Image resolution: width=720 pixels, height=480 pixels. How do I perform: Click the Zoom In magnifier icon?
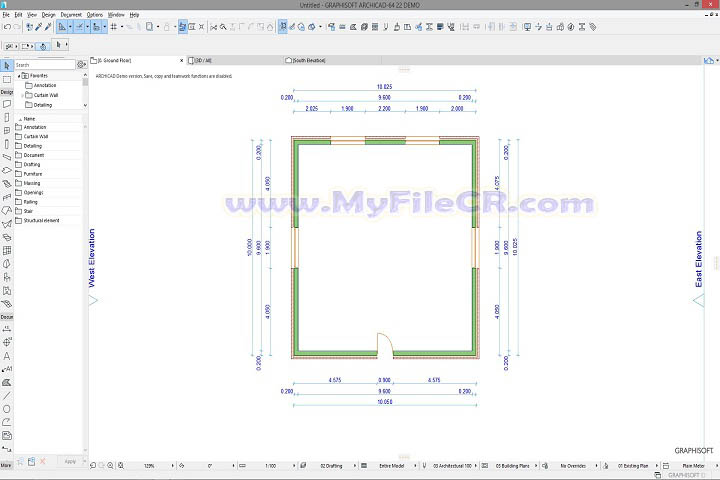(x=110, y=466)
